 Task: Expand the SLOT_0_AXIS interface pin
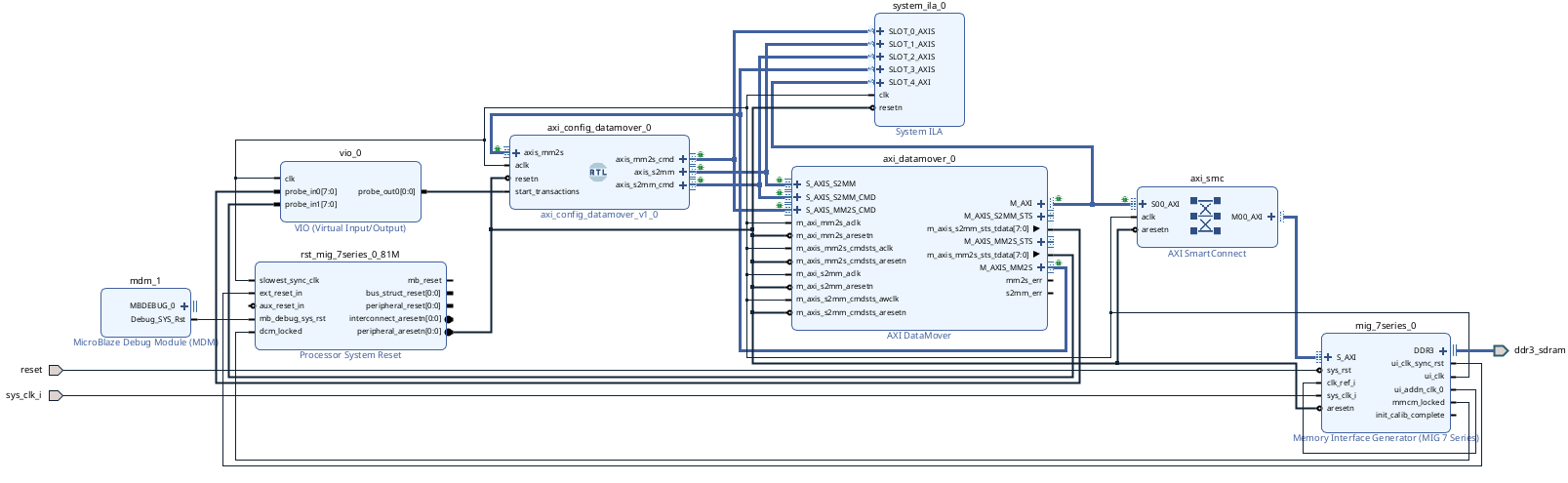coord(880,31)
